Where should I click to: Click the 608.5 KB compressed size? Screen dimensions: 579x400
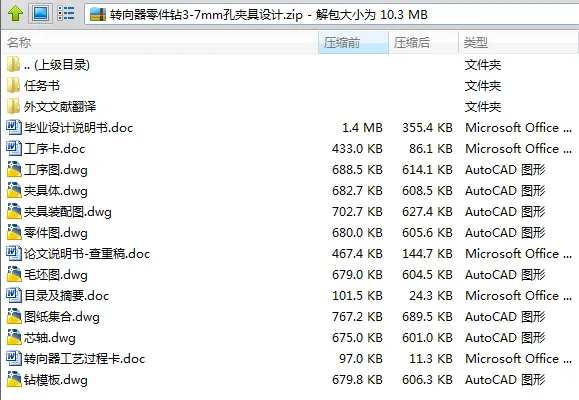[x=427, y=191]
